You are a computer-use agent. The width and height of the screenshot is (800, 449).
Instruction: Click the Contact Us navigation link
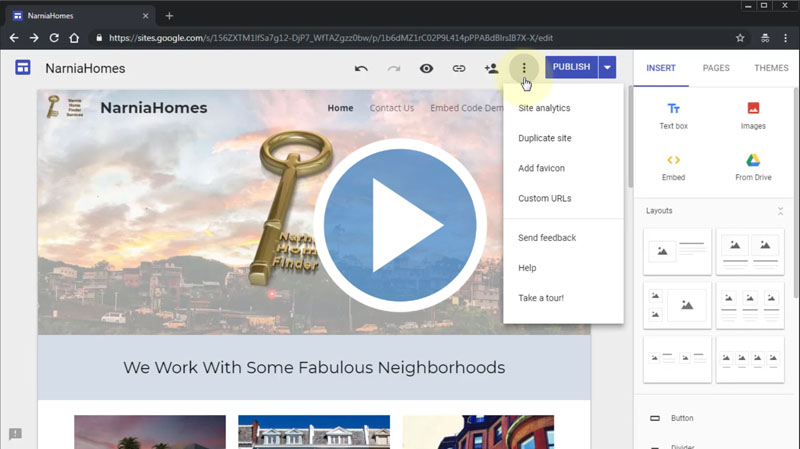[392, 108]
